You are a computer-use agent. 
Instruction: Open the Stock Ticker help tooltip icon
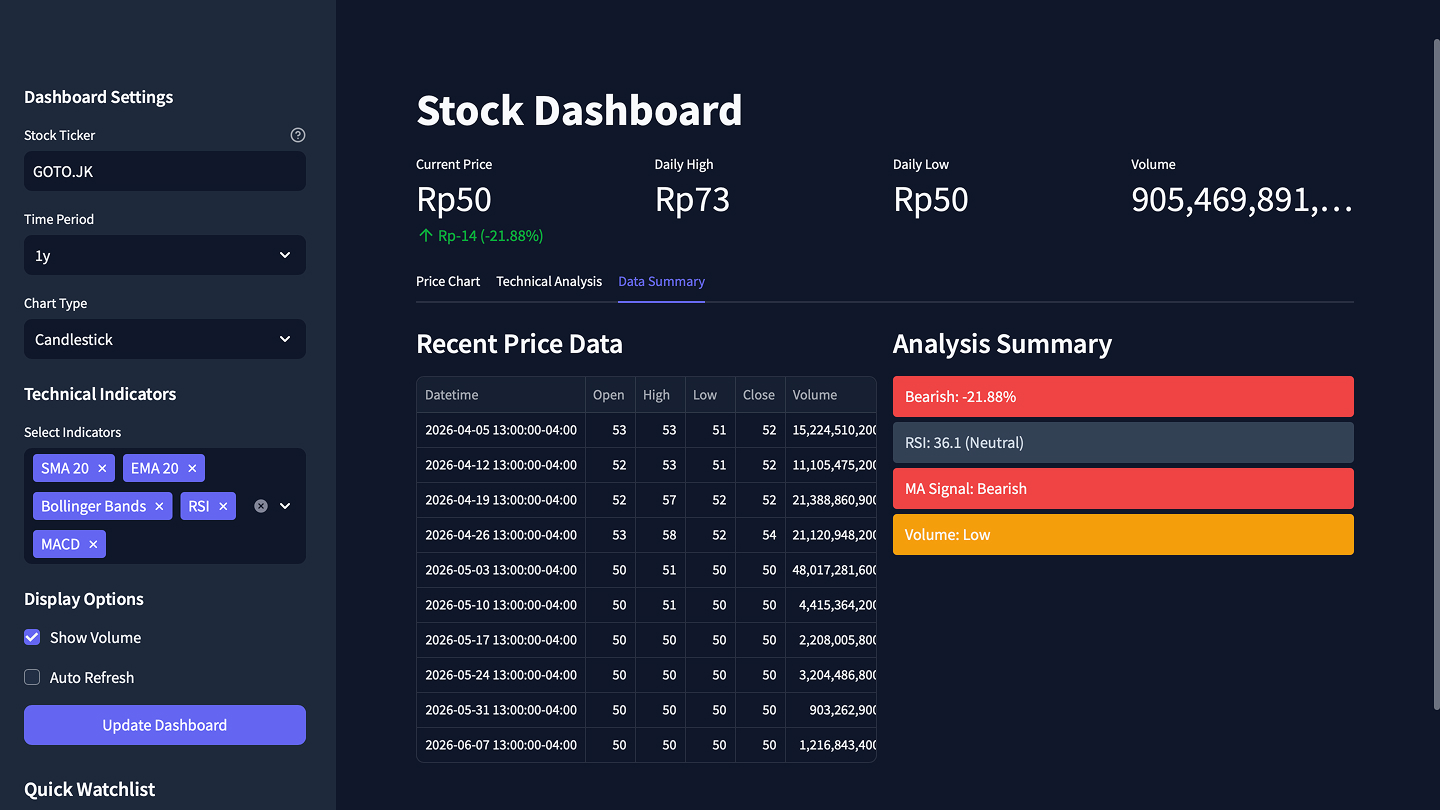click(x=297, y=135)
